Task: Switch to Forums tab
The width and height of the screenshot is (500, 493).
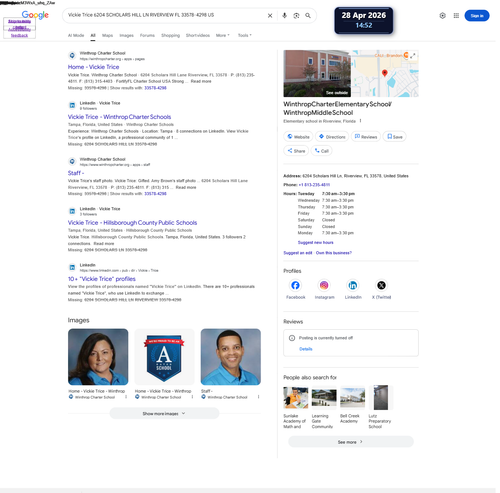Action: click(x=147, y=35)
